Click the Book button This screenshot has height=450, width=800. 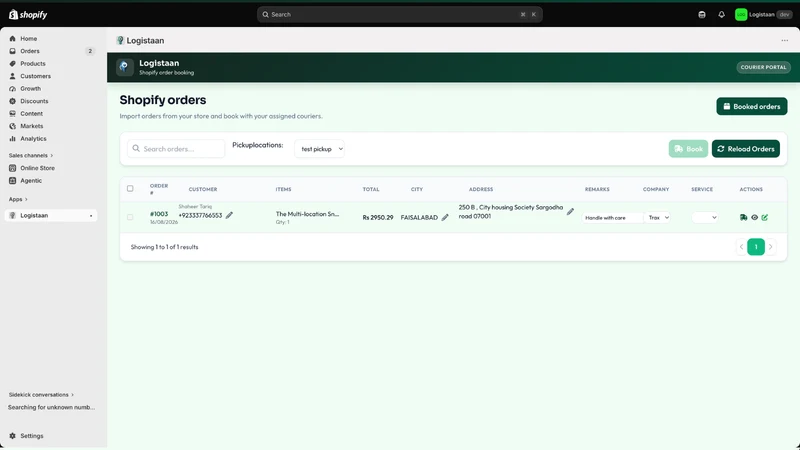coord(688,148)
